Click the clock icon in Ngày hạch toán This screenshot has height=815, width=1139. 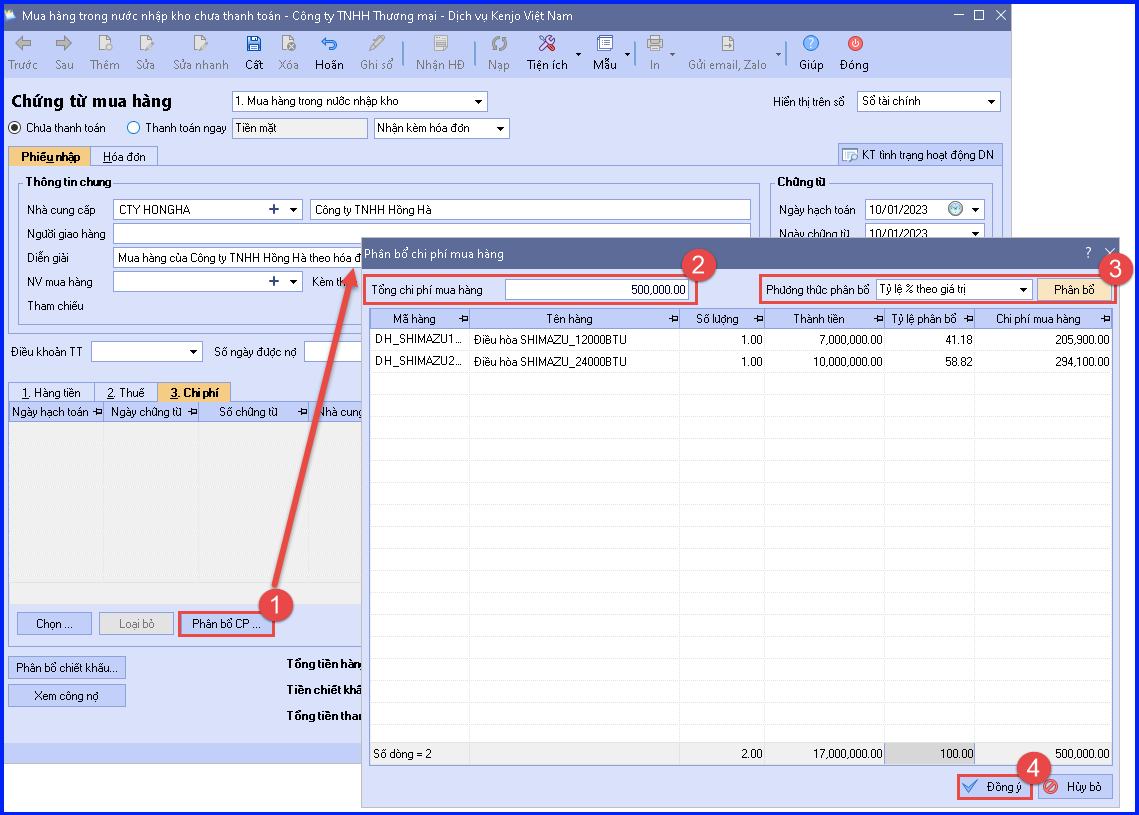pos(955,209)
